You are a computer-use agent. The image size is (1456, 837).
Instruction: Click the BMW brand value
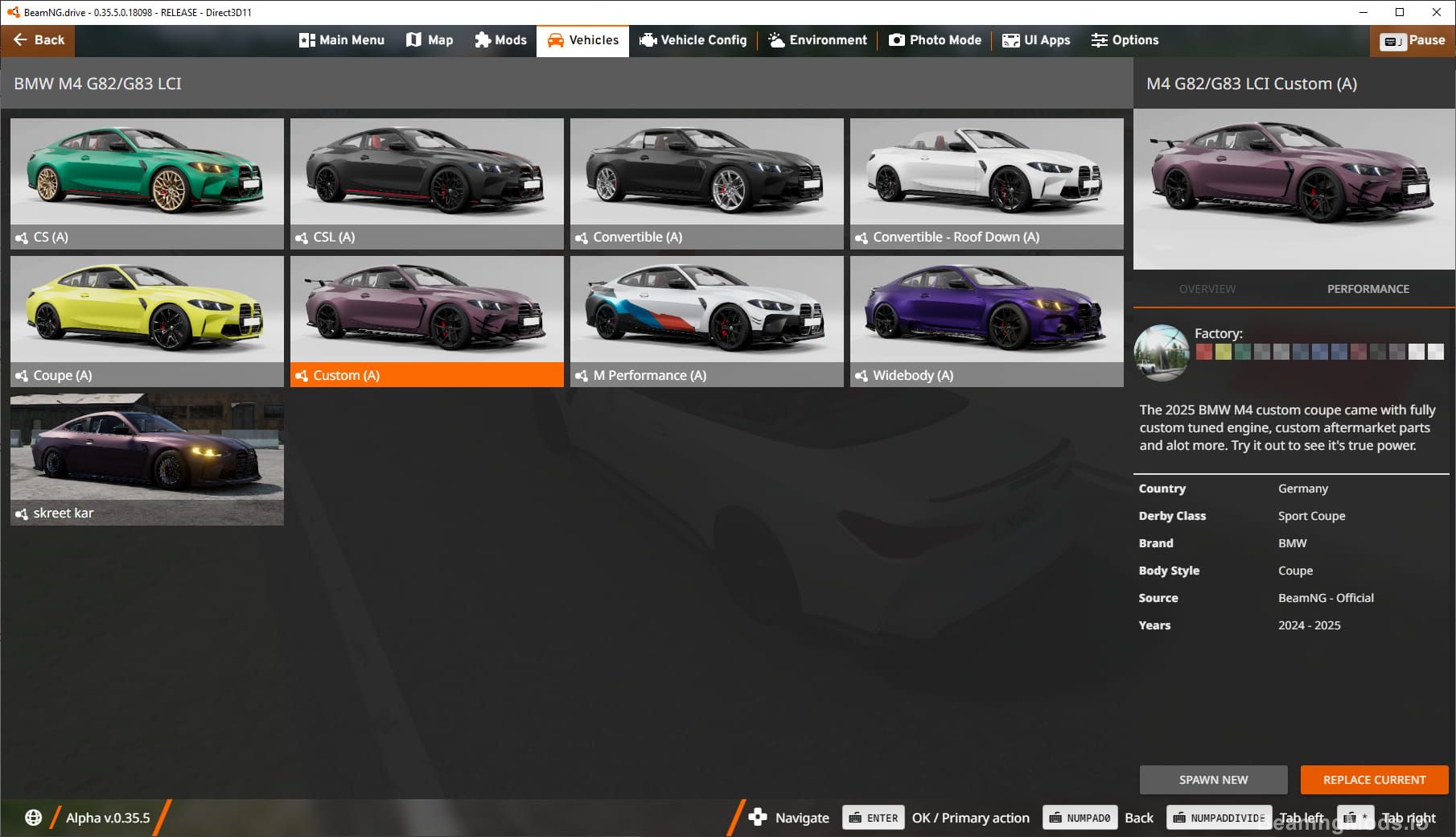tap(1293, 543)
